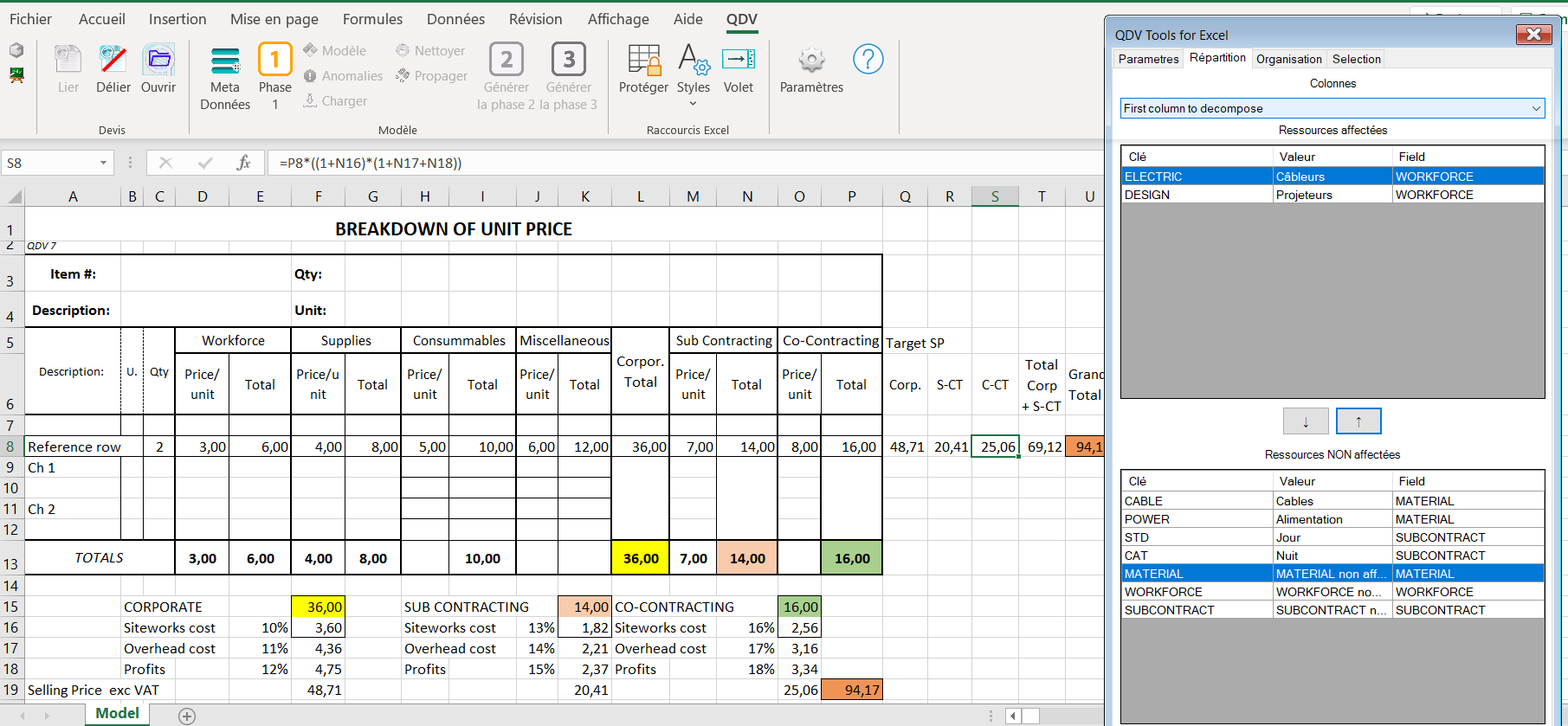Click the Reference row cell
The image size is (1568, 726).
tap(73, 447)
